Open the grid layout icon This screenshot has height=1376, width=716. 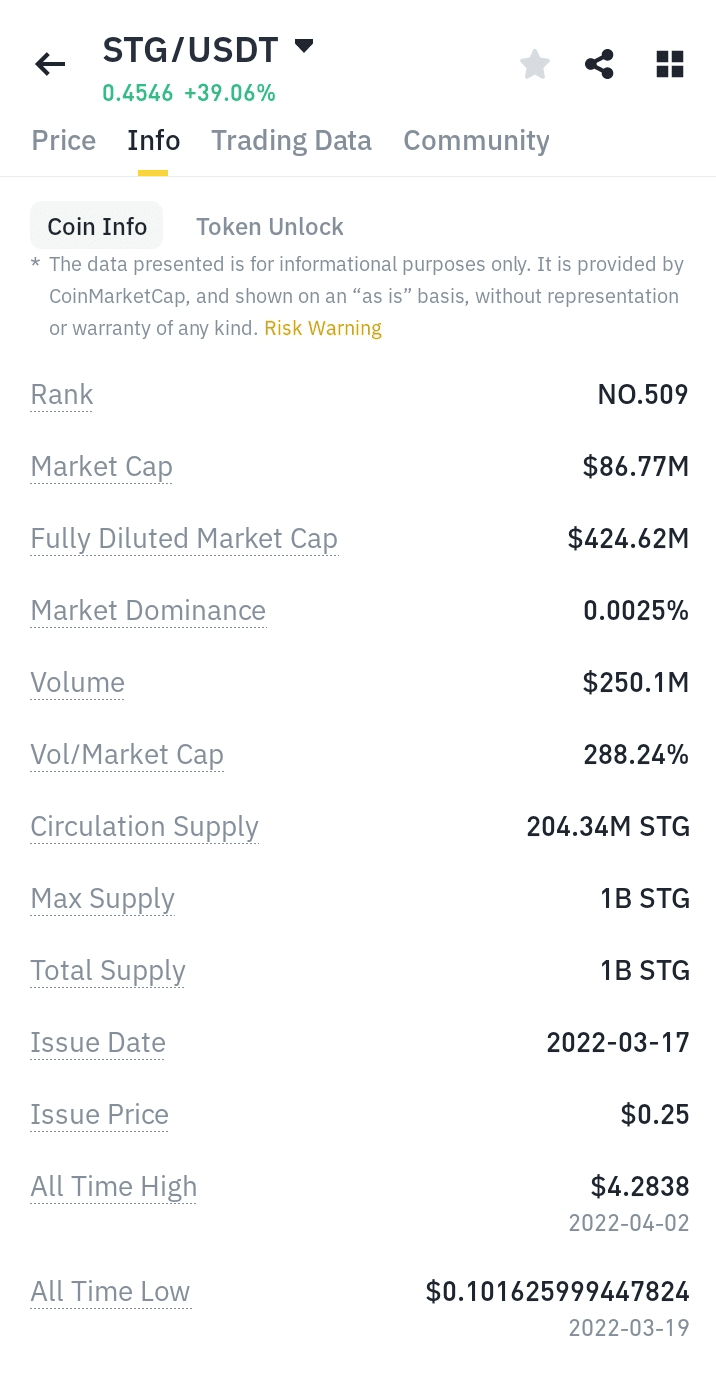coord(669,65)
